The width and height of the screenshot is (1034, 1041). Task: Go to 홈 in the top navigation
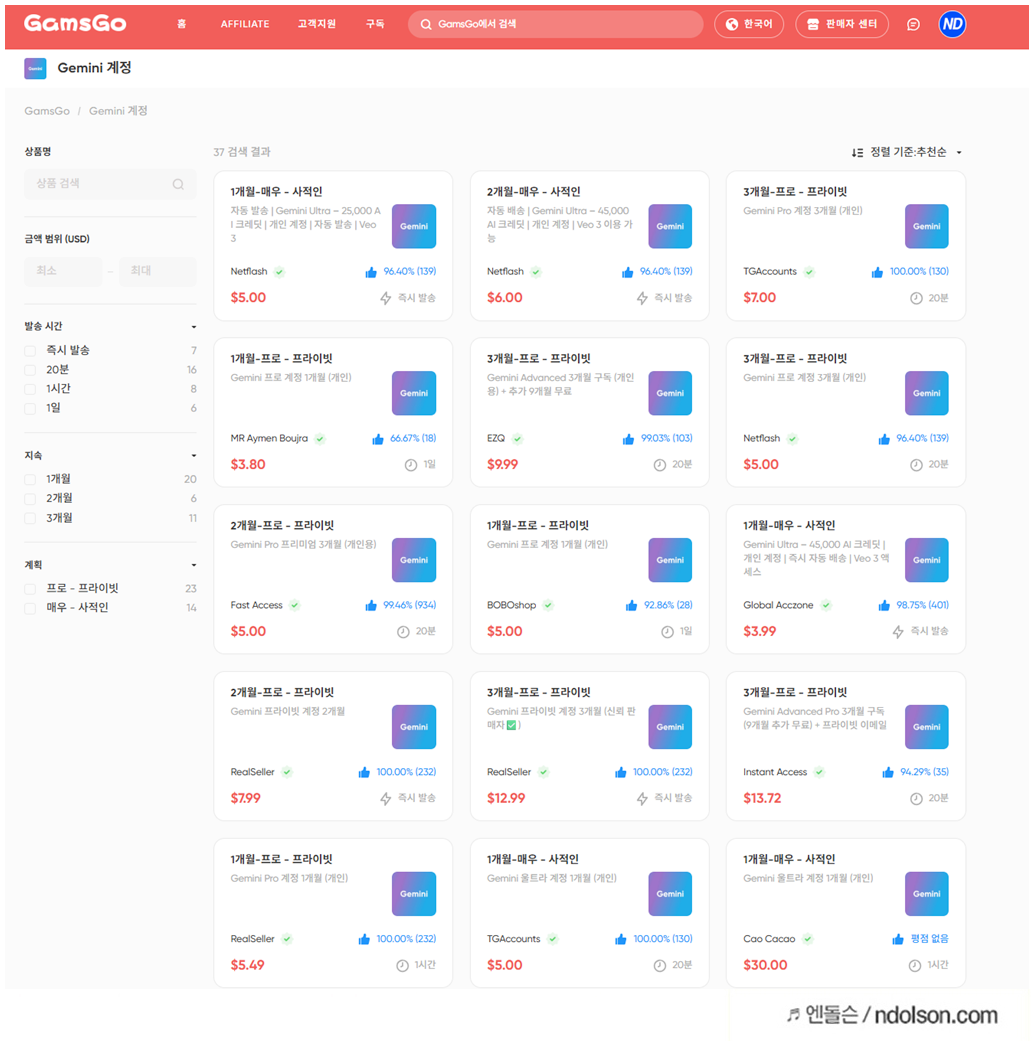tap(181, 24)
